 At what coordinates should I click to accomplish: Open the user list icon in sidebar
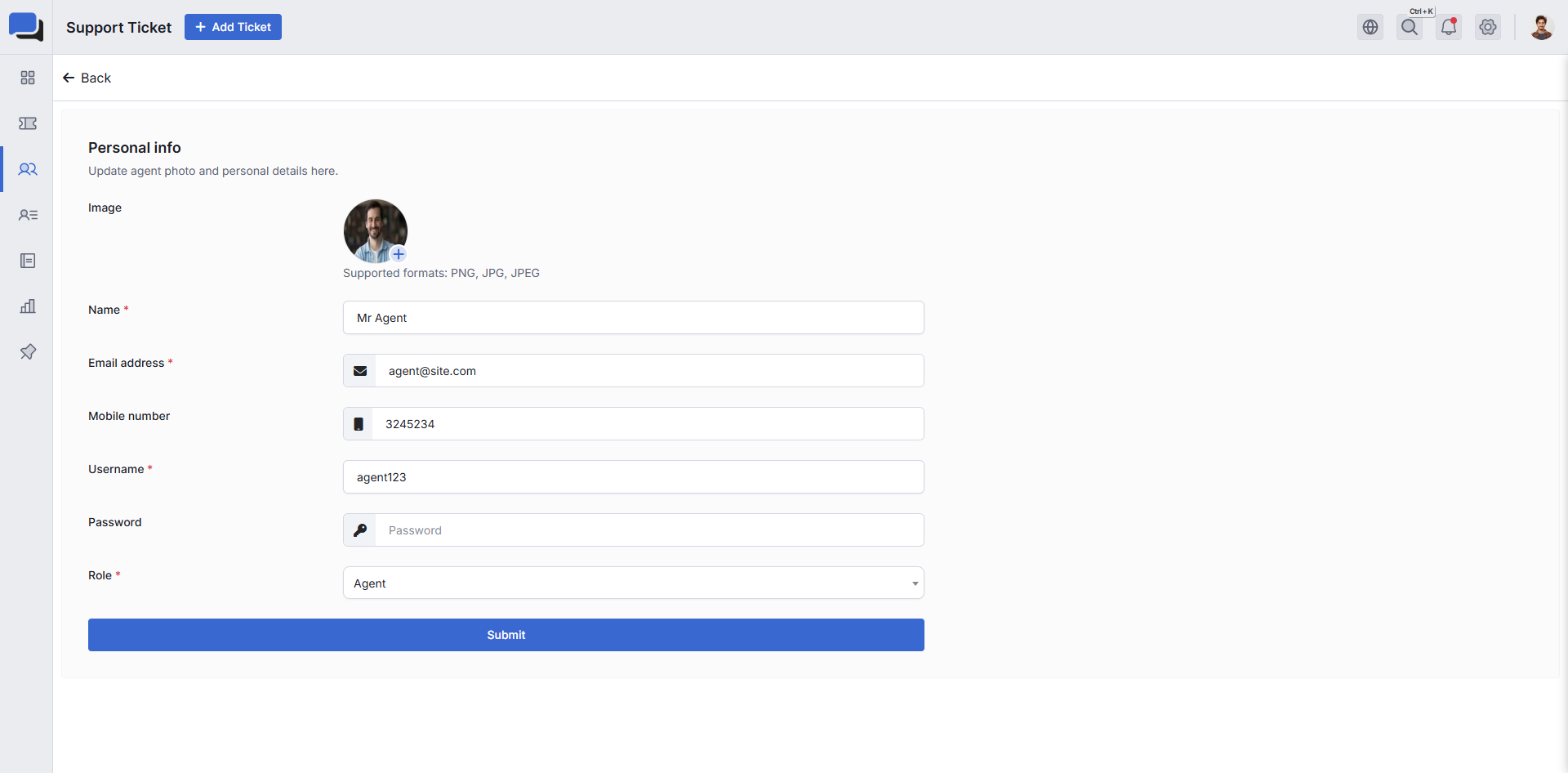(28, 215)
